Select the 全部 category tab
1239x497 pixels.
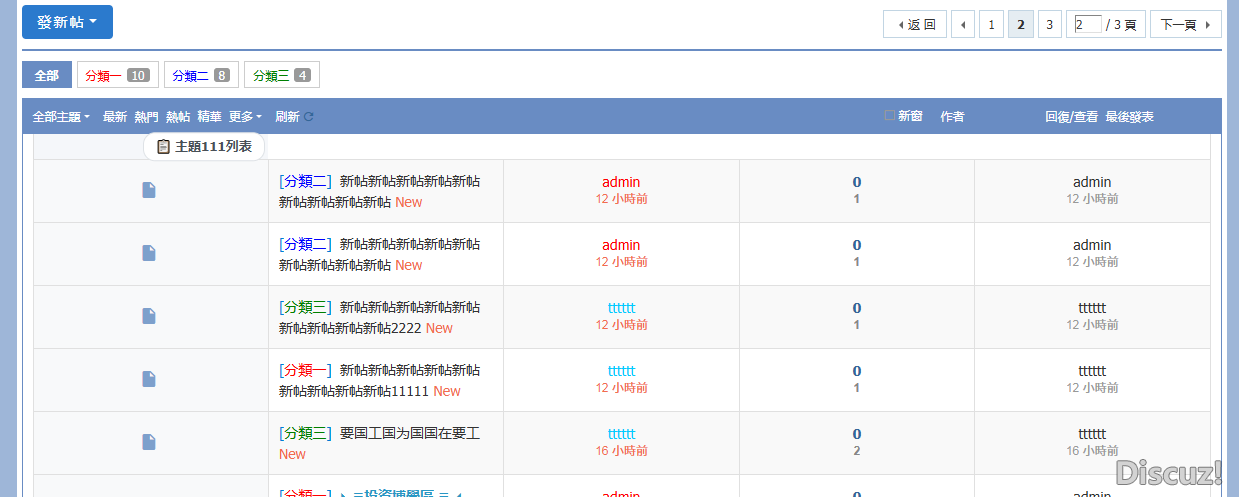(x=47, y=75)
